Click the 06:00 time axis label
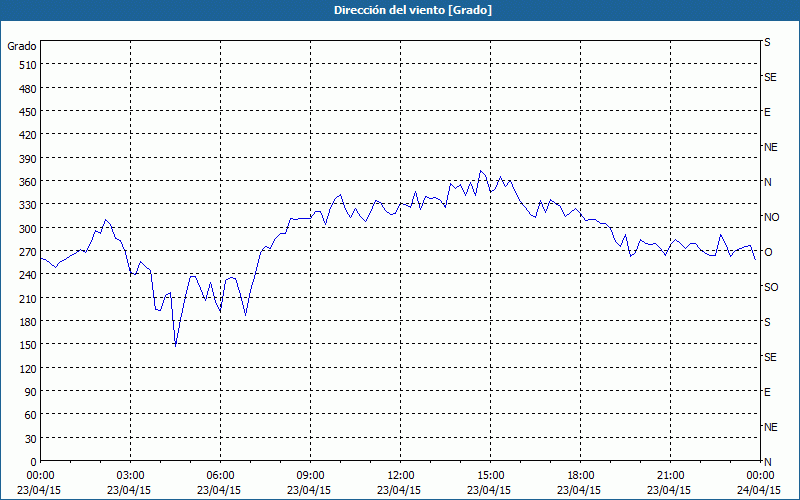Screen dimensions: 800x500 (x=220, y=476)
